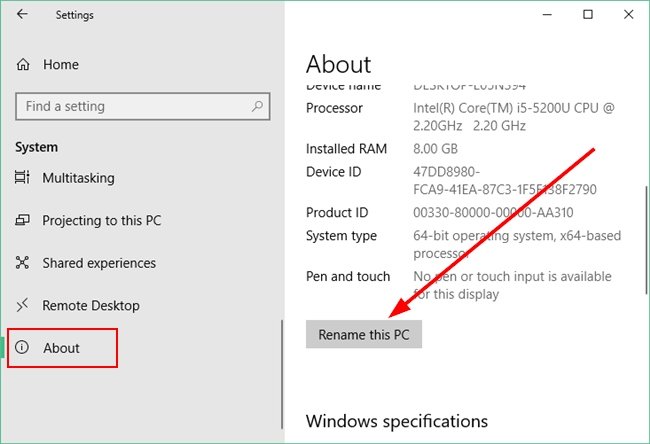Image resolution: width=650 pixels, height=444 pixels.
Task: Click the Rename this PC button
Action: (x=364, y=334)
